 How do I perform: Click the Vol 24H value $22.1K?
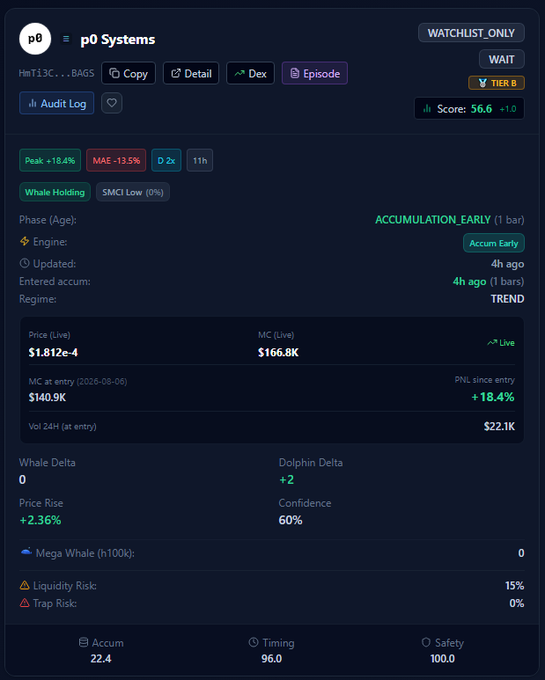(x=499, y=426)
